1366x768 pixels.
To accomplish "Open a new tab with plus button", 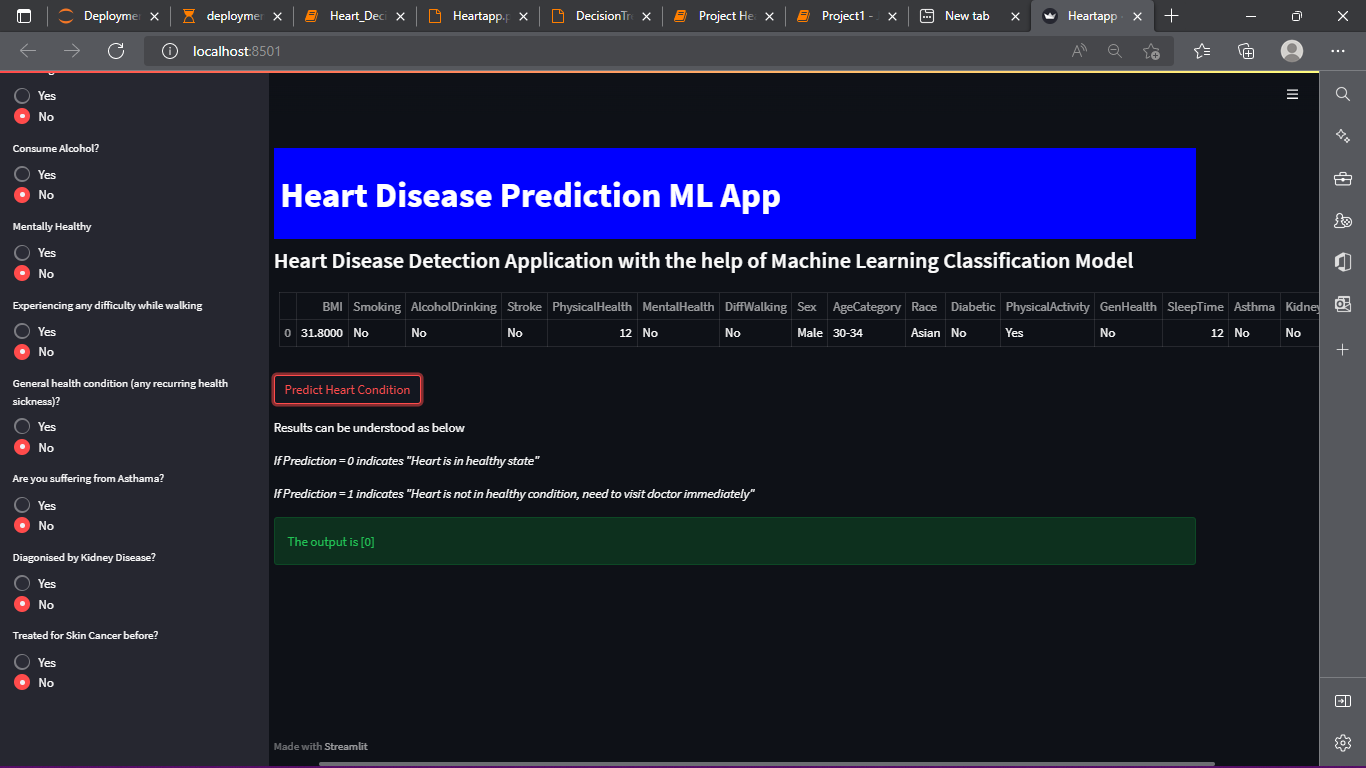I will (1172, 16).
